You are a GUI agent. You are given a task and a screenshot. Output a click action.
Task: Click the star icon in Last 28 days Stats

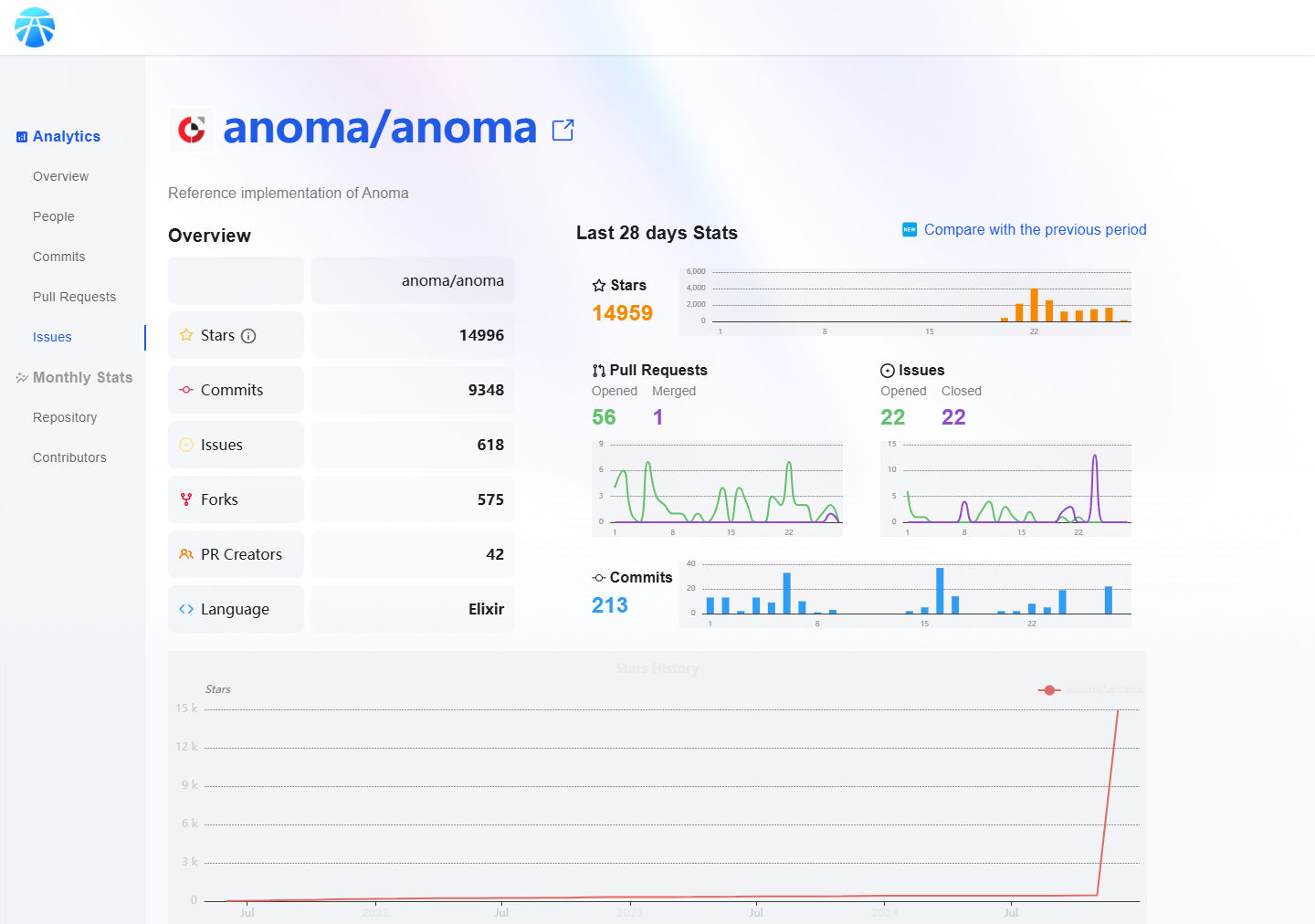(x=599, y=286)
